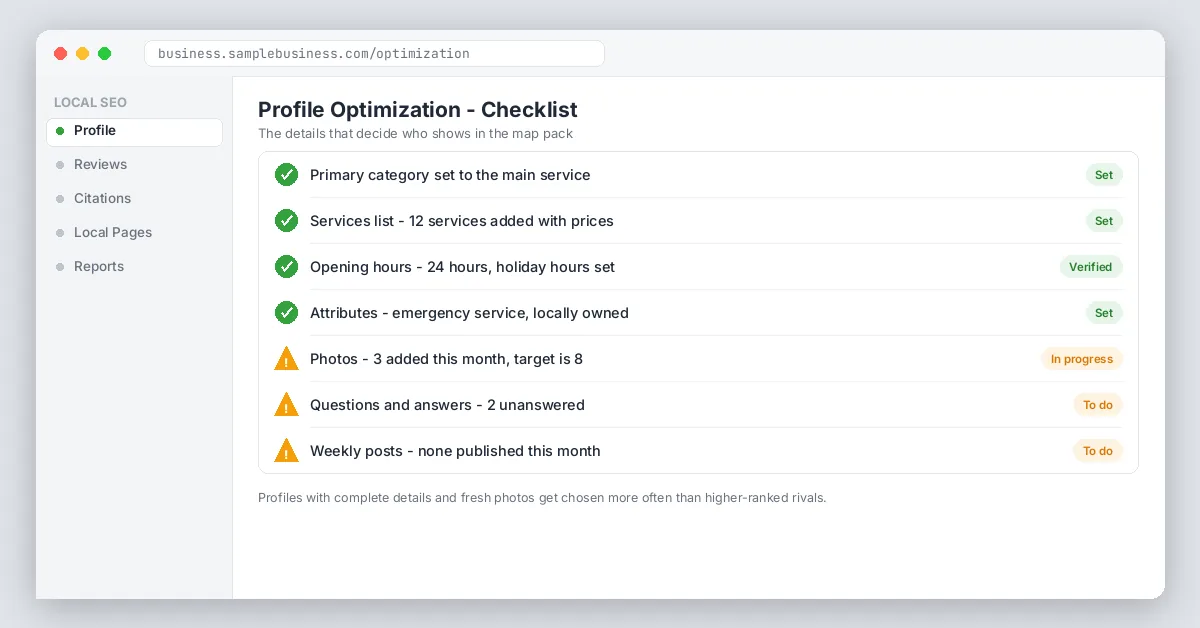1200x628 pixels.
Task: Select 'Questions and answers - 2 unanswered' text
Action: [x=447, y=405]
